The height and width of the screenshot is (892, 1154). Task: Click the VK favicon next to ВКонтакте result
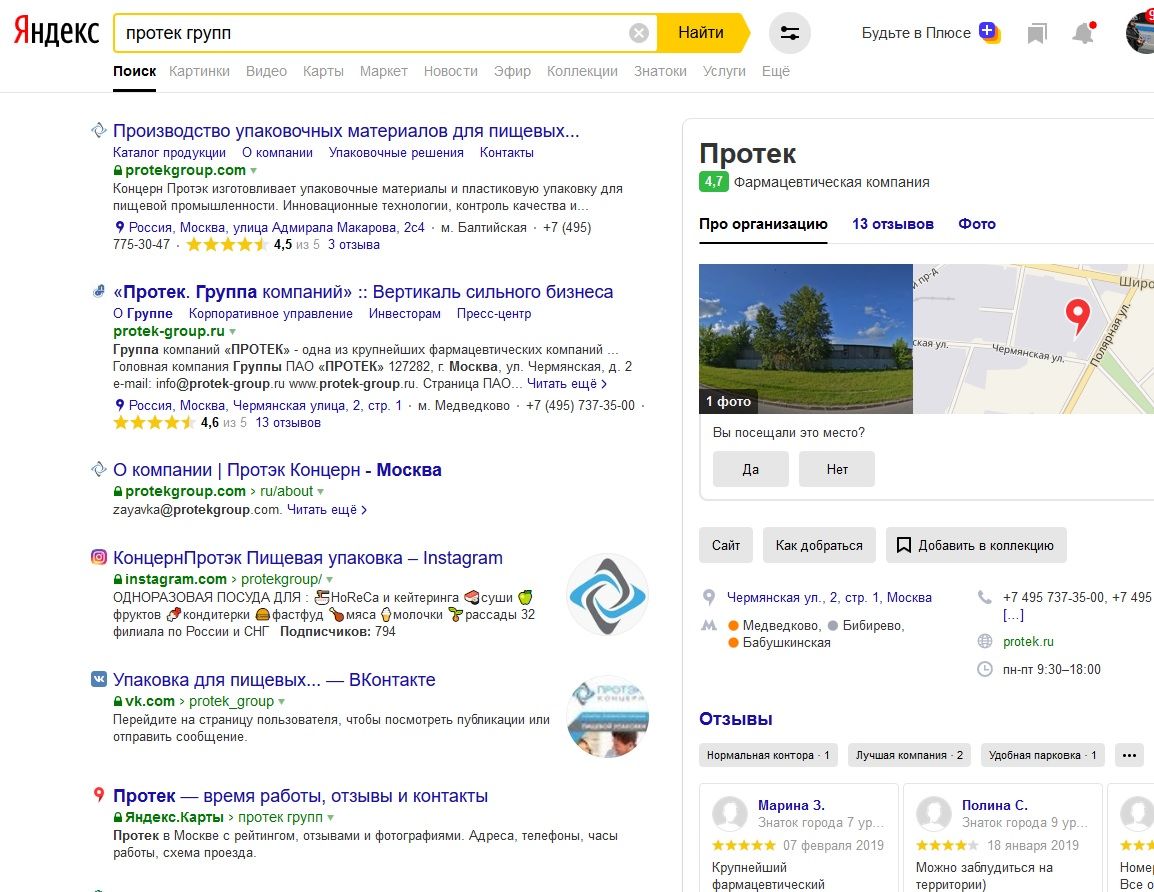click(x=99, y=679)
